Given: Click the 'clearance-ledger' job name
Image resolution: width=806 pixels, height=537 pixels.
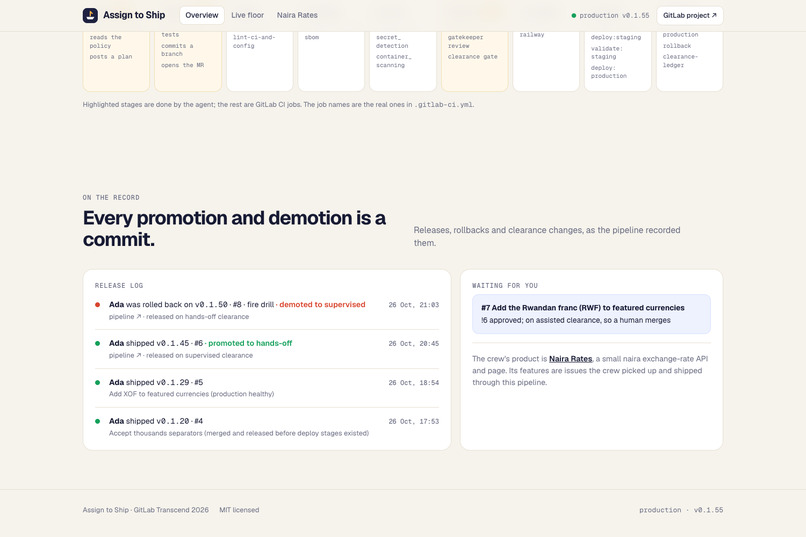Looking at the screenshot, I should pos(680,61).
